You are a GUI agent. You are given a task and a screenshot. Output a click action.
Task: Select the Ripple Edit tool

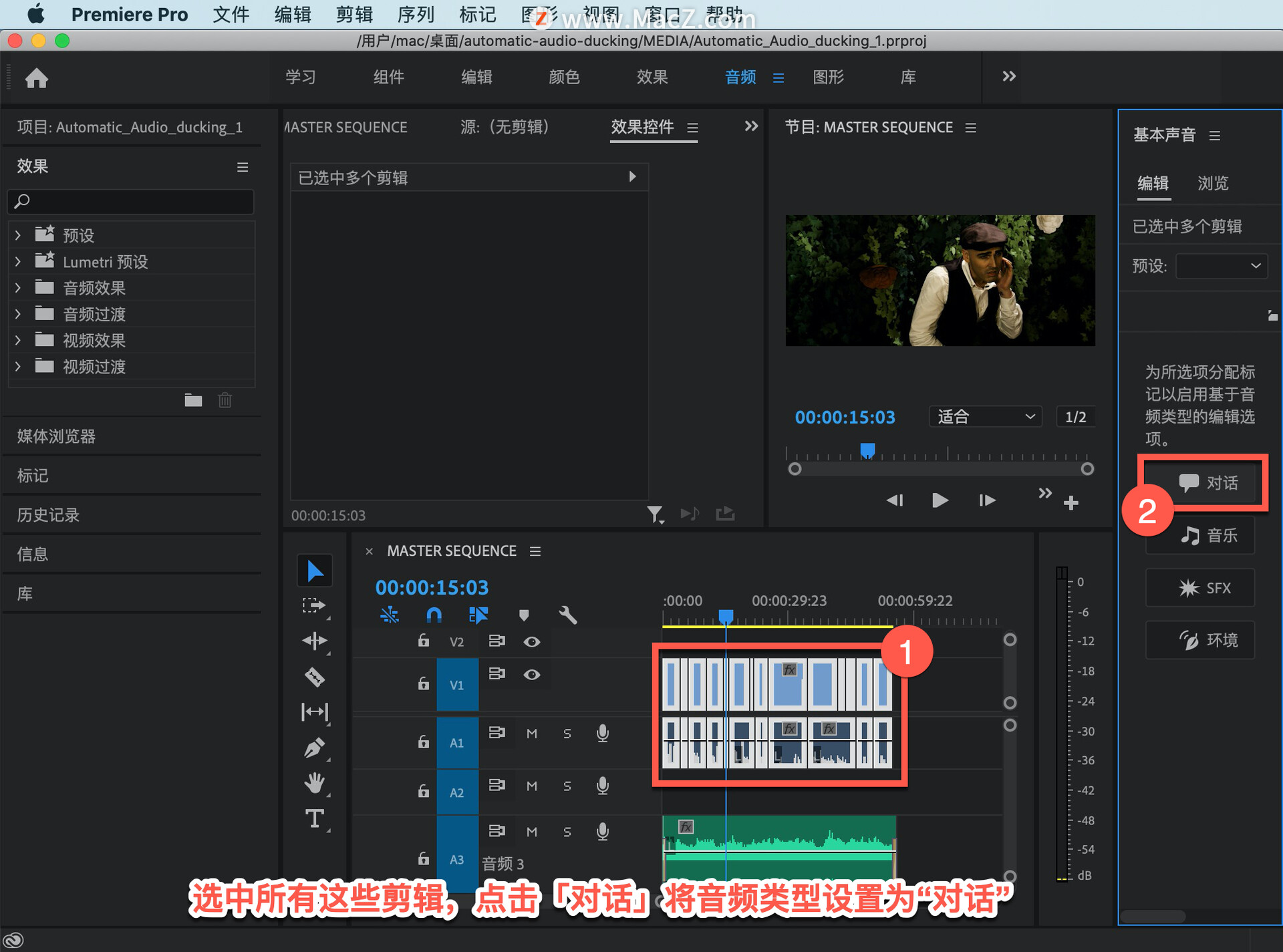tap(314, 641)
